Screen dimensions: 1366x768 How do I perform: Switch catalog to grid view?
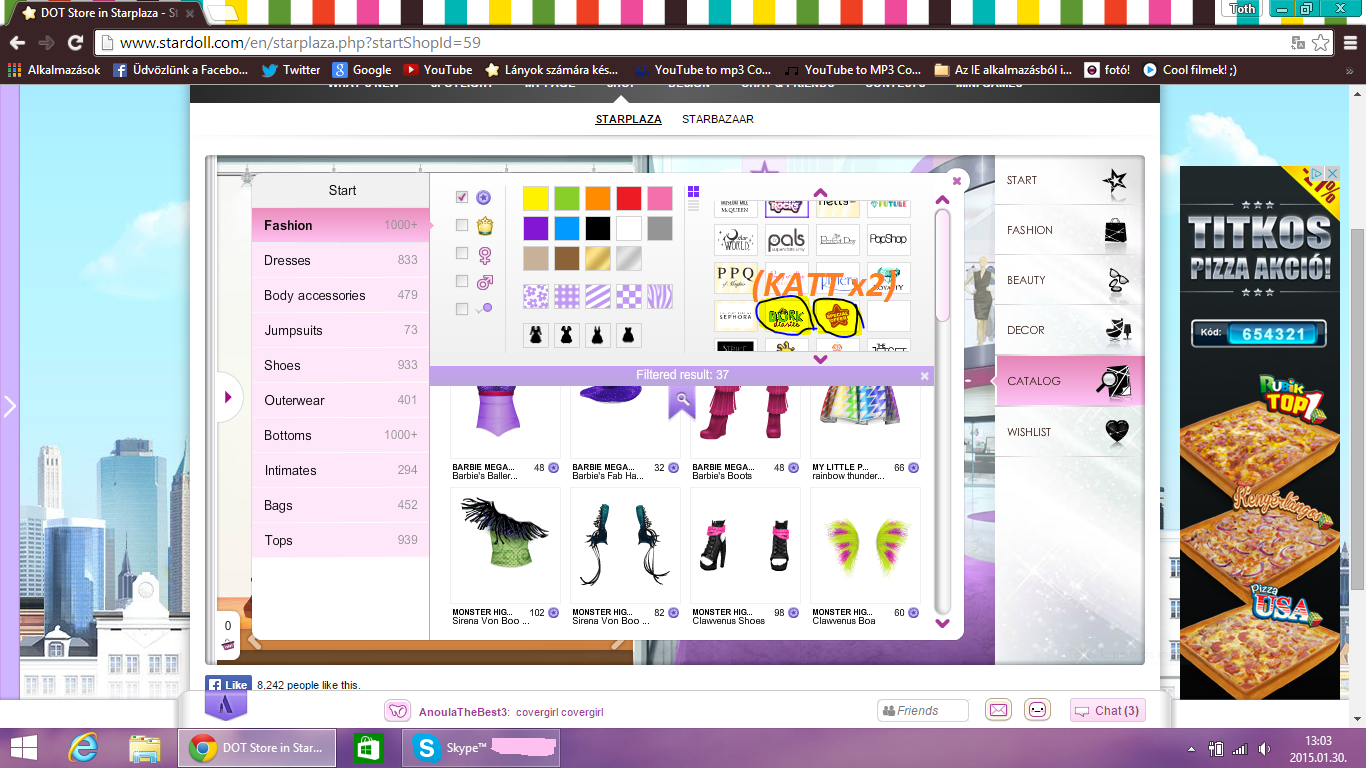[x=694, y=192]
